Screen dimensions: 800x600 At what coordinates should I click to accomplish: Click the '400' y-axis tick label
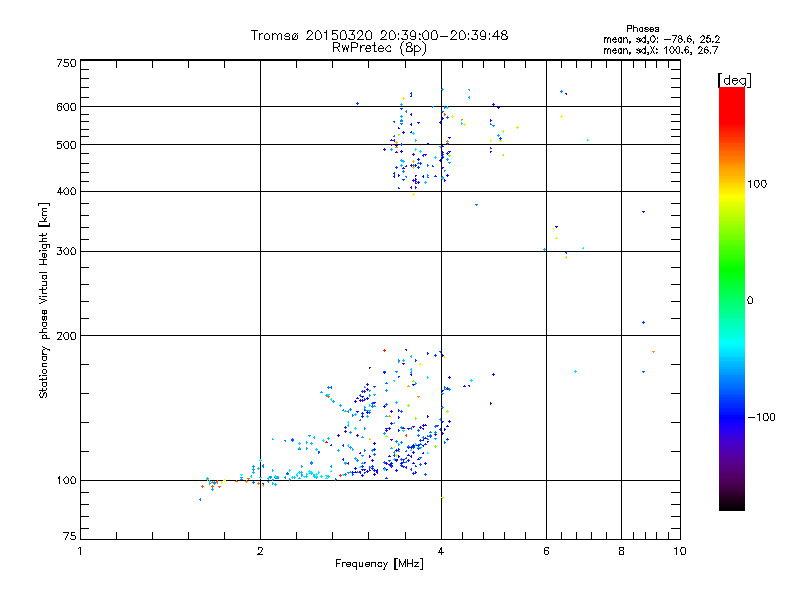(66, 192)
